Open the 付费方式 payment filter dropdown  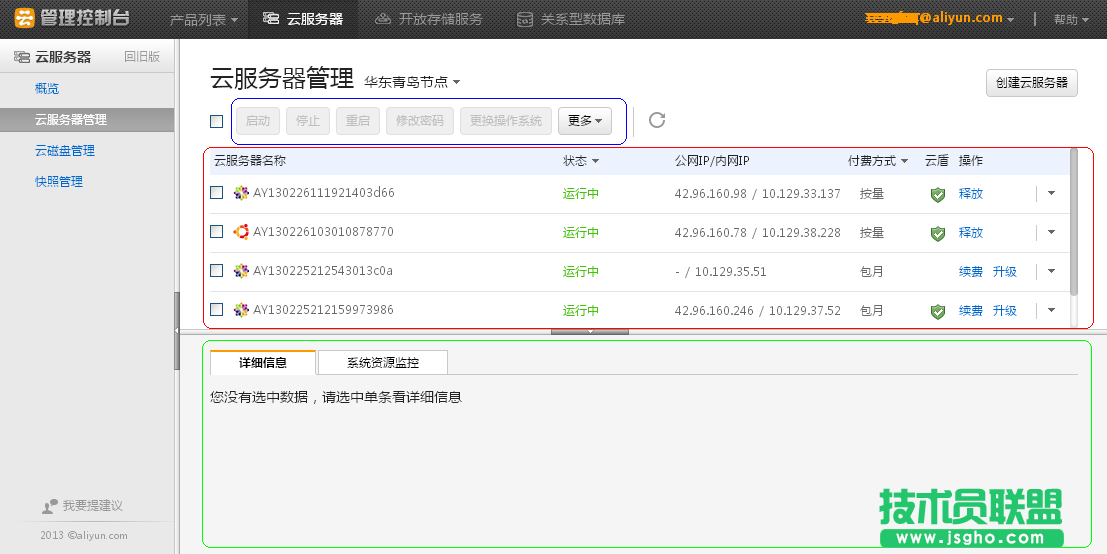(878, 161)
